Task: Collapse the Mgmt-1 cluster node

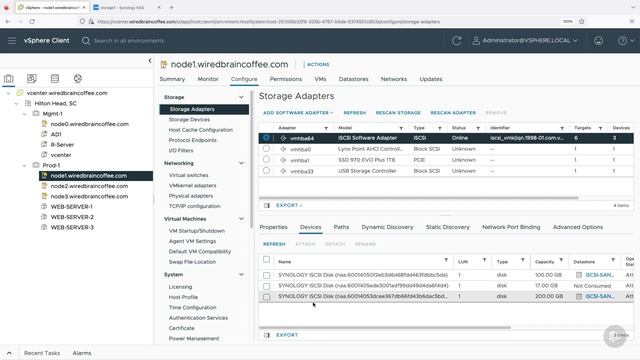Action: (x=24, y=114)
